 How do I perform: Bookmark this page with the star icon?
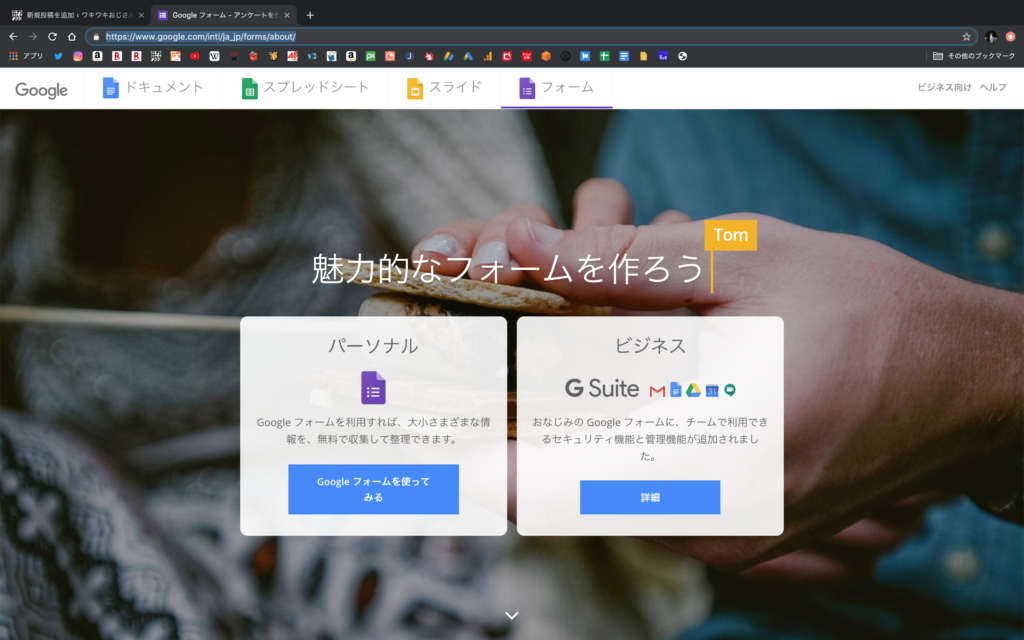click(966, 36)
